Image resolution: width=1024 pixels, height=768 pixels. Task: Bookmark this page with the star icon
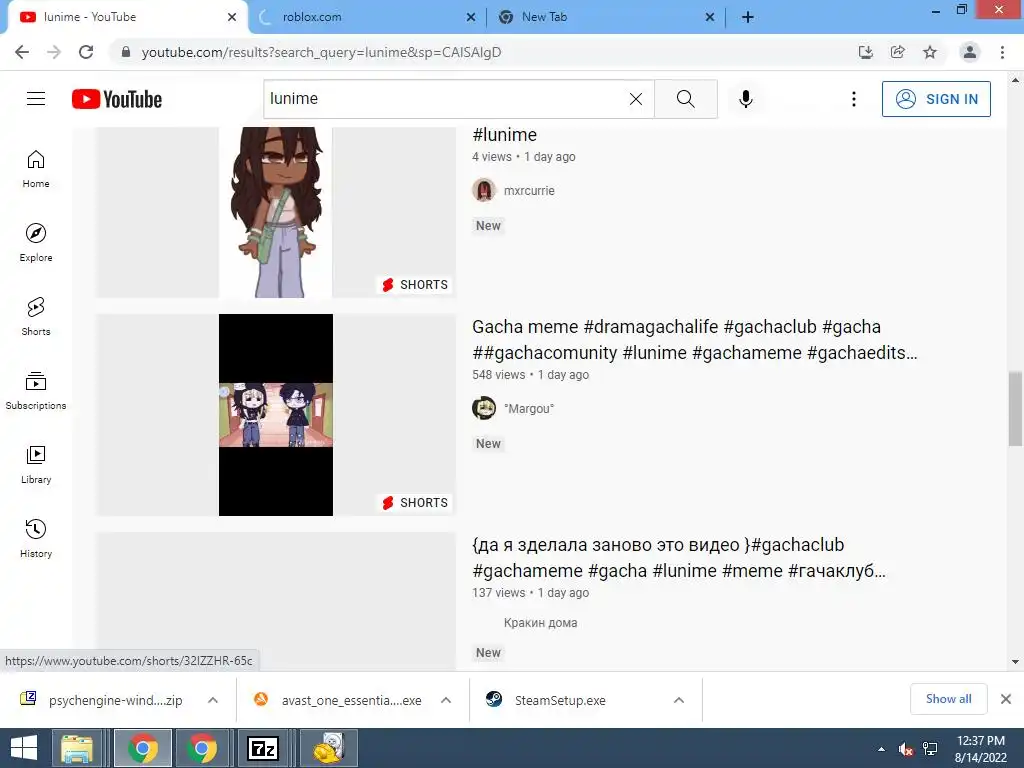930,52
